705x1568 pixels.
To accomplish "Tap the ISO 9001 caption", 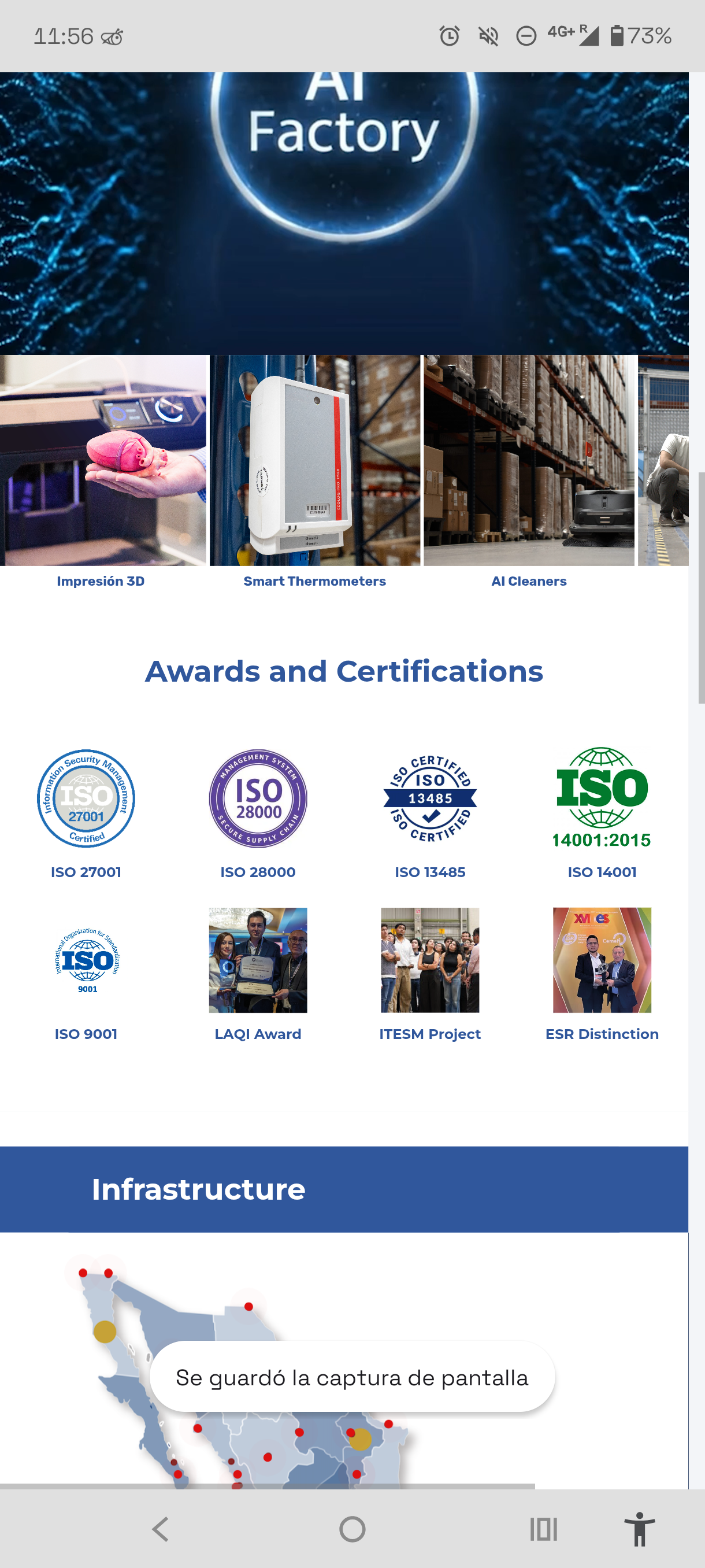I will click(x=86, y=1034).
